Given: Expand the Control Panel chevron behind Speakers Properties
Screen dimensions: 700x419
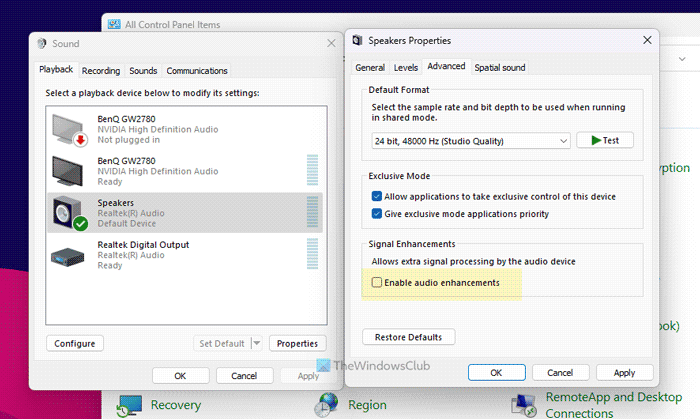Looking at the screenshot, I should (682, 59).
